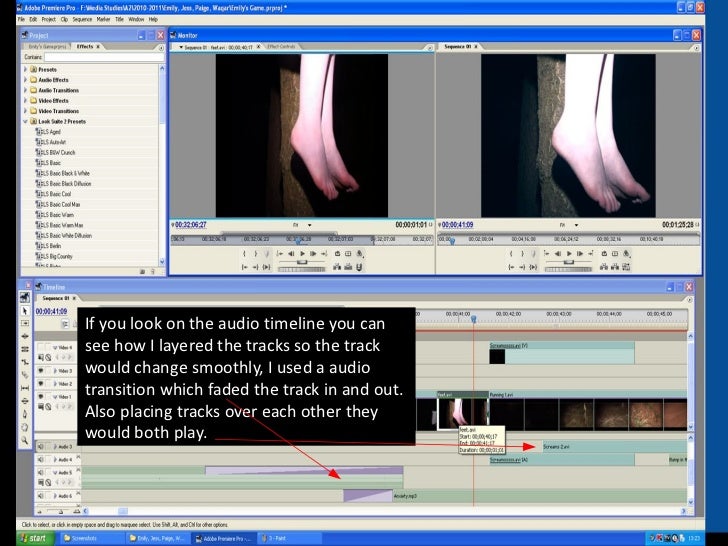The width and height of the screenshot is (728, 546).
Task: Switch to Effect Controls tab in Monitor
Action: click(x=281, y=46)
